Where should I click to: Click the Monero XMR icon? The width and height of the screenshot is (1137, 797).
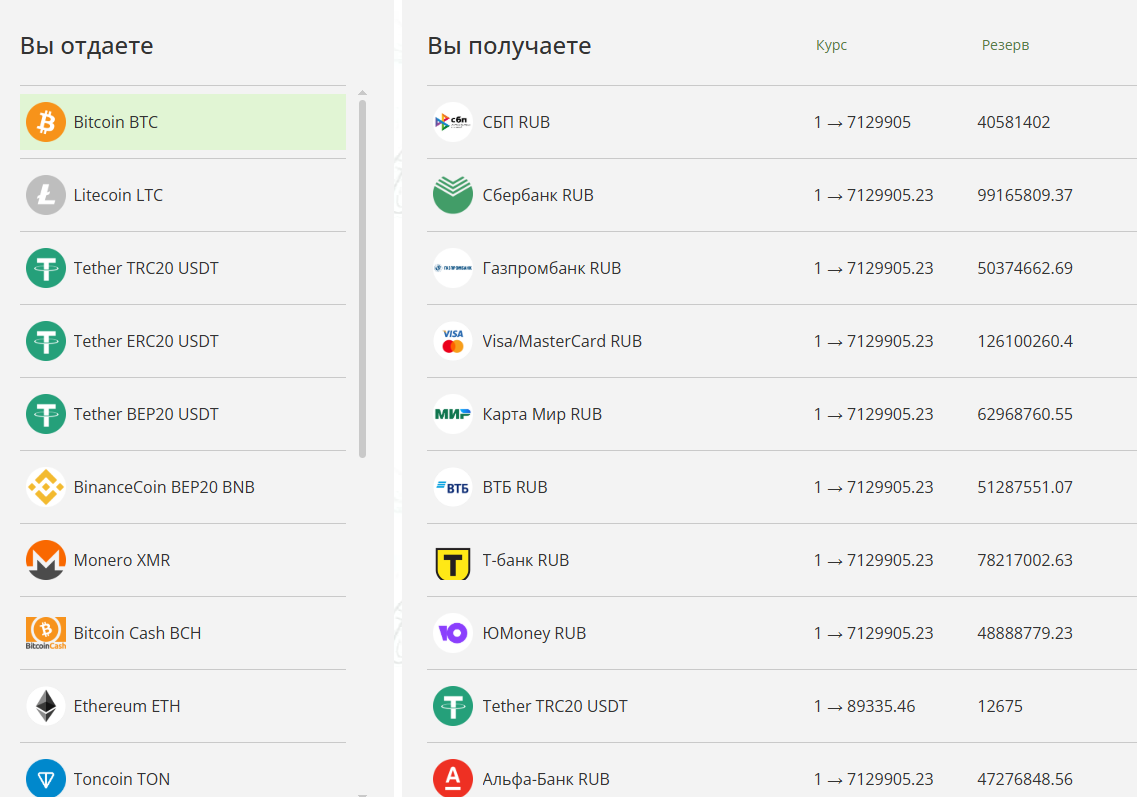46,560
